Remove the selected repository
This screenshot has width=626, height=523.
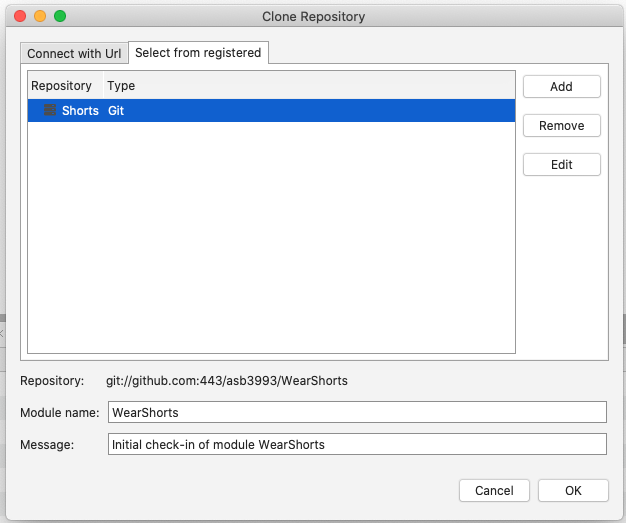pos(561,125)
